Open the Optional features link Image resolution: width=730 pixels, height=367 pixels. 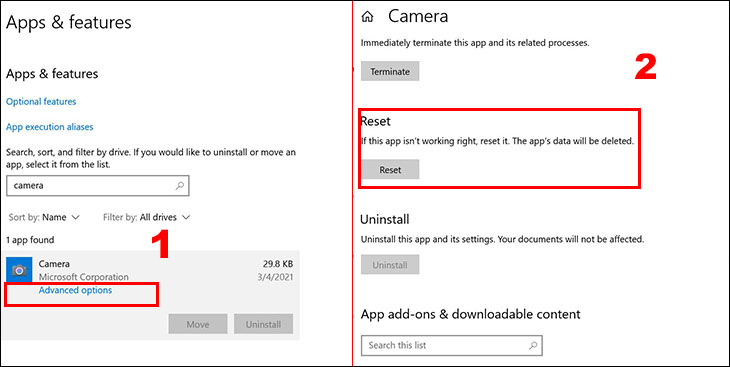coord(41,102)
